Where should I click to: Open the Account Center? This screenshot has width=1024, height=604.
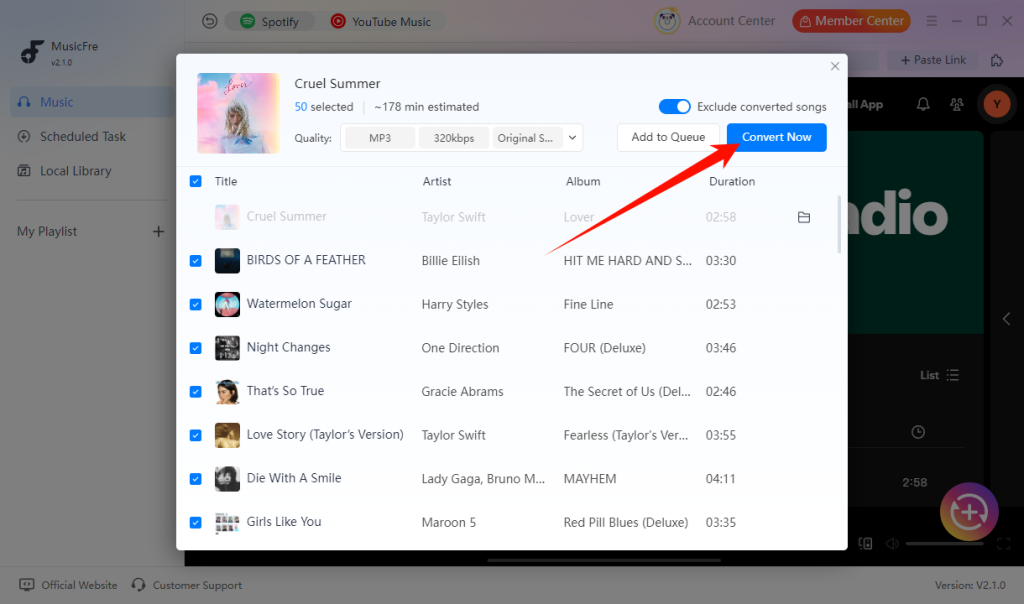point(714,21)
